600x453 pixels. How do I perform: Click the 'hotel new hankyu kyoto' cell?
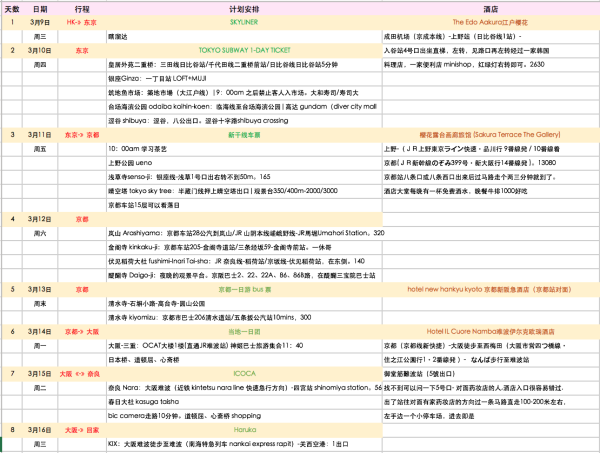(x=491, y=290)
